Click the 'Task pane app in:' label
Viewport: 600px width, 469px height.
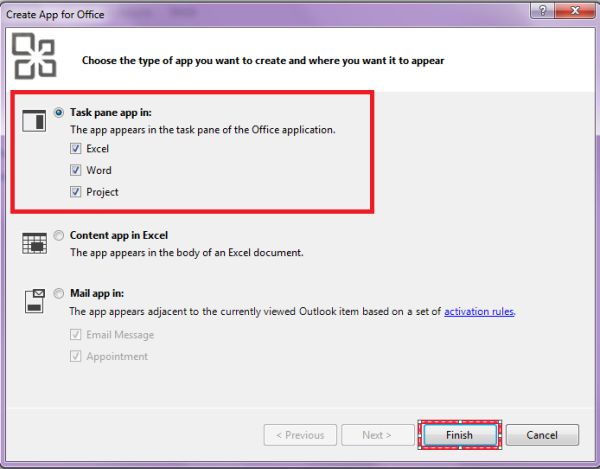click(x=111, y=112)
